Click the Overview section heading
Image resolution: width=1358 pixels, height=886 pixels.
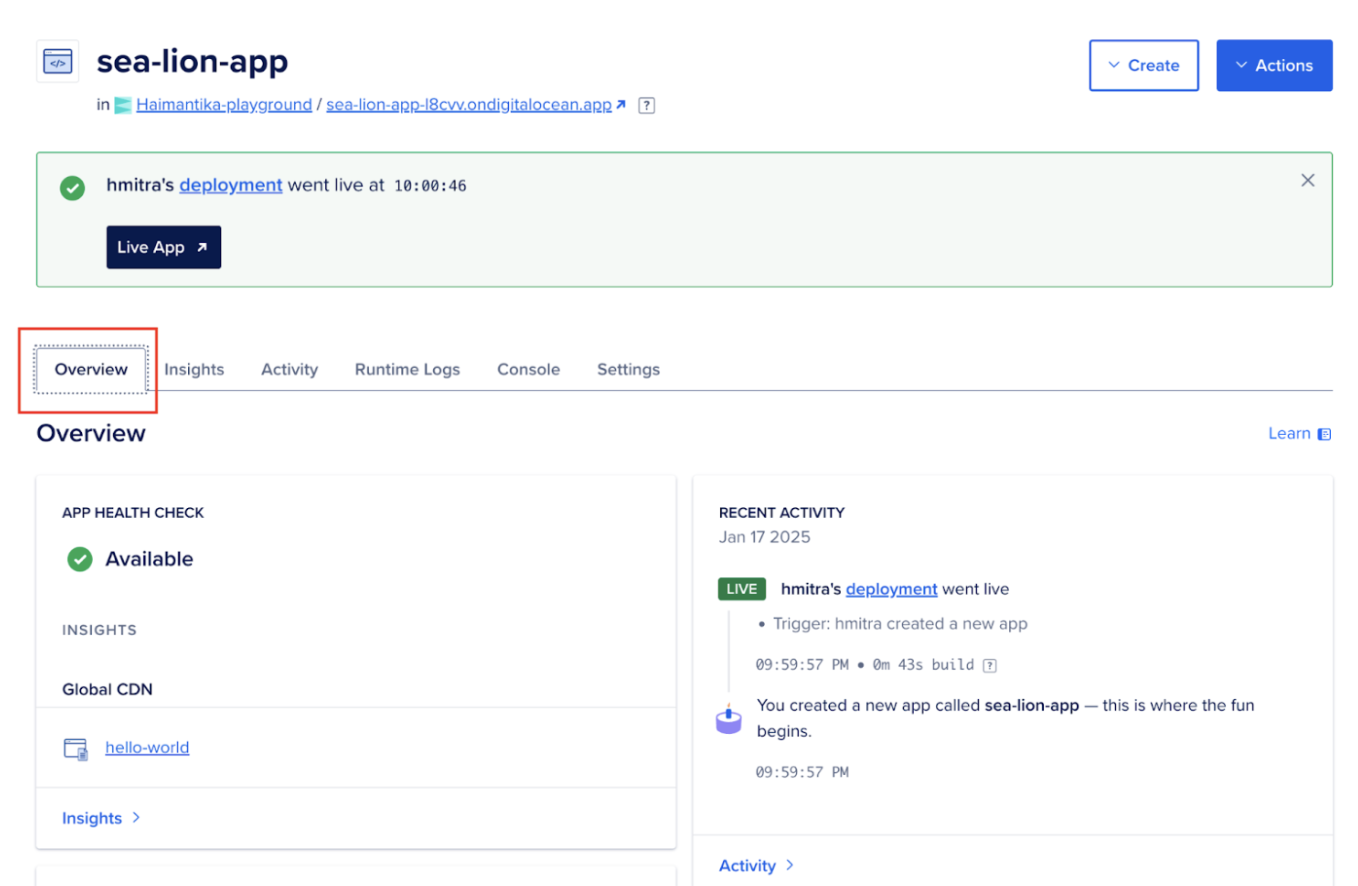tap(91, 433)
